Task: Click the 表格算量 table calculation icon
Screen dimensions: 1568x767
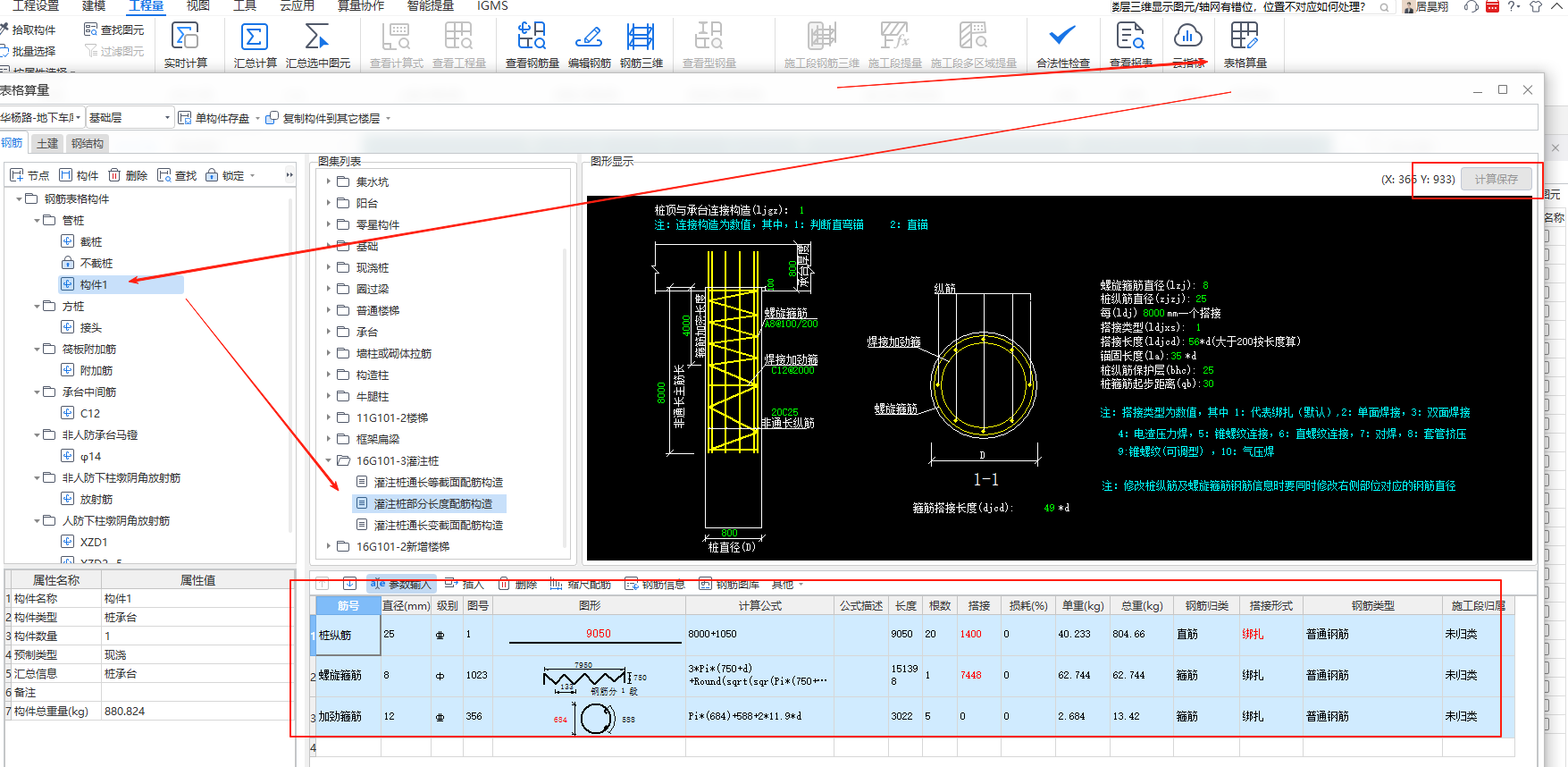Action: [x=1244, y=36]
